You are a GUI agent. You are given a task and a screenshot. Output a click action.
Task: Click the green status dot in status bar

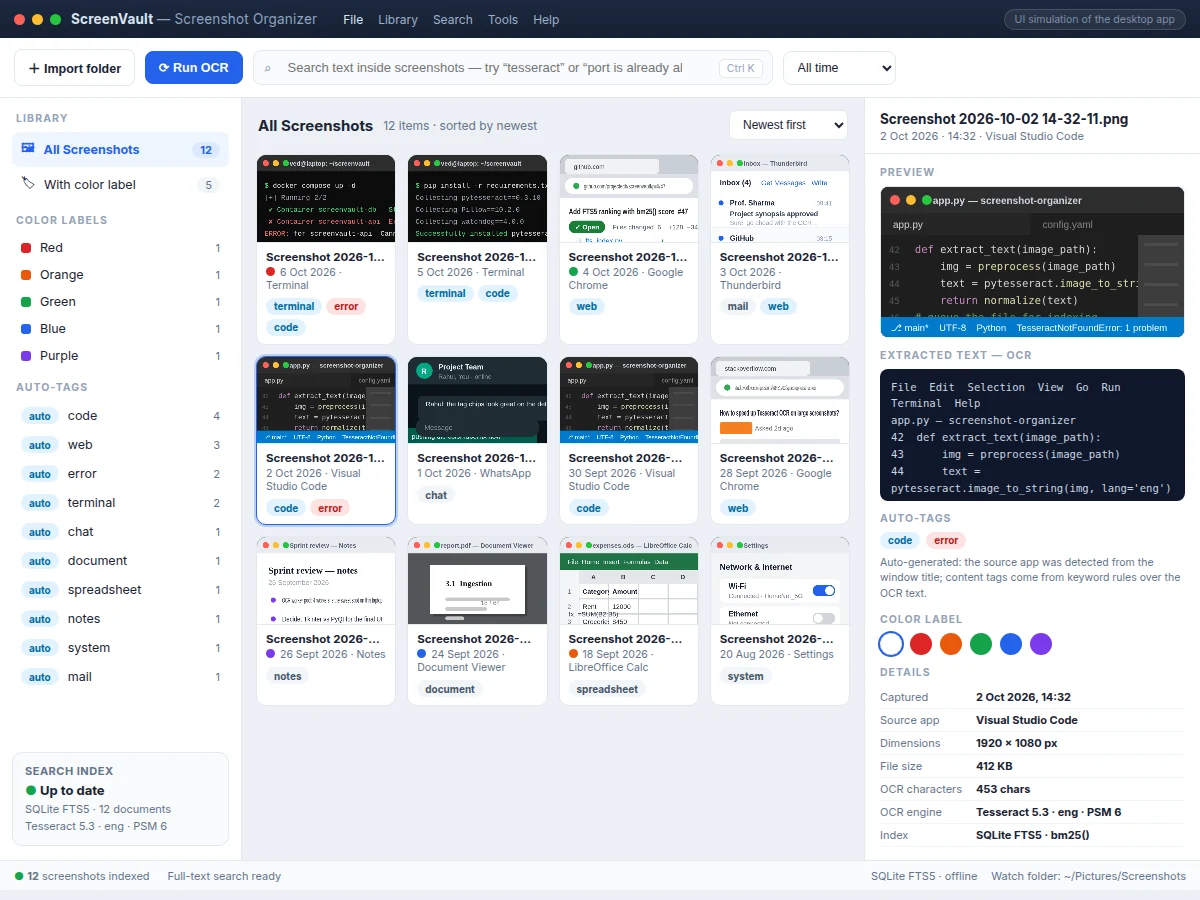point(19,876)
